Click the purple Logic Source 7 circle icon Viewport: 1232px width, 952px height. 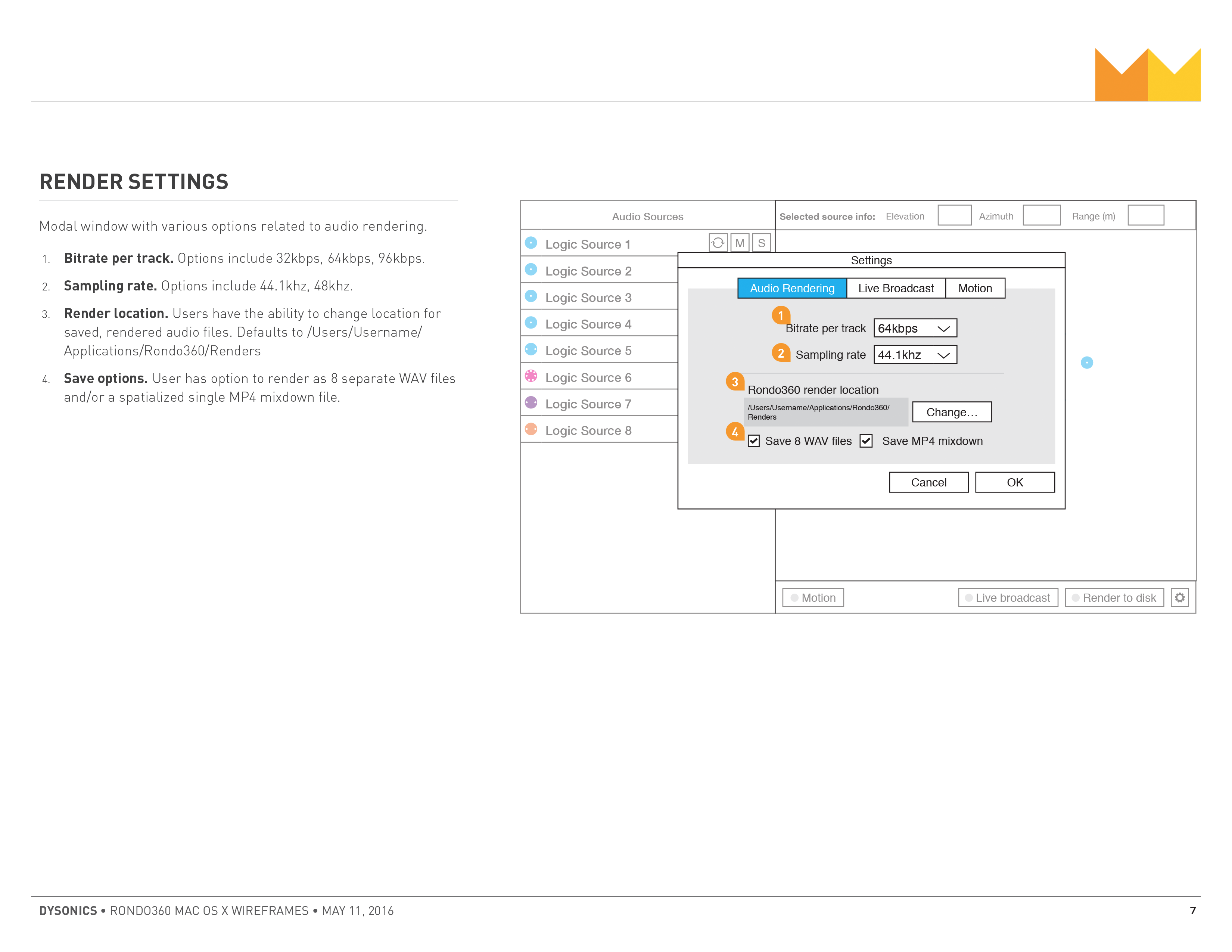[x=531, y=403]
